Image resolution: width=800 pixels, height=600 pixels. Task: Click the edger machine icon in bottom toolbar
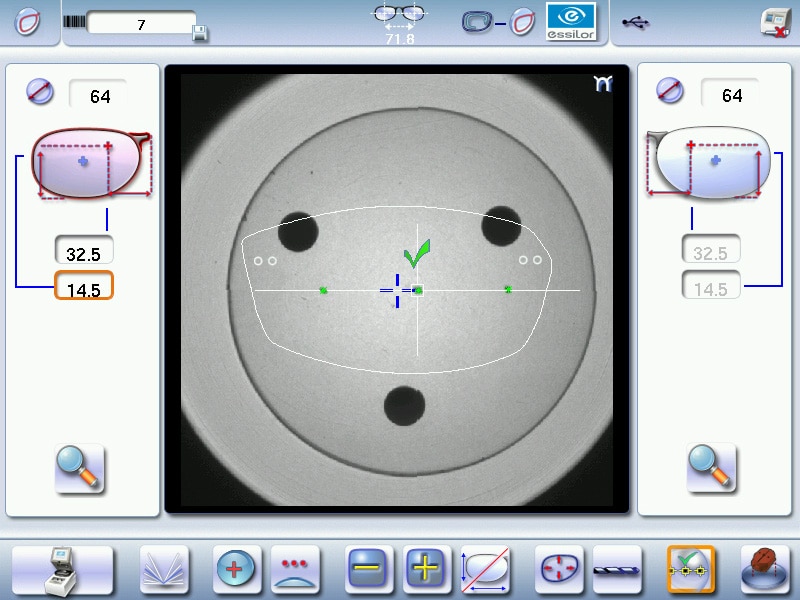[62, 570]
